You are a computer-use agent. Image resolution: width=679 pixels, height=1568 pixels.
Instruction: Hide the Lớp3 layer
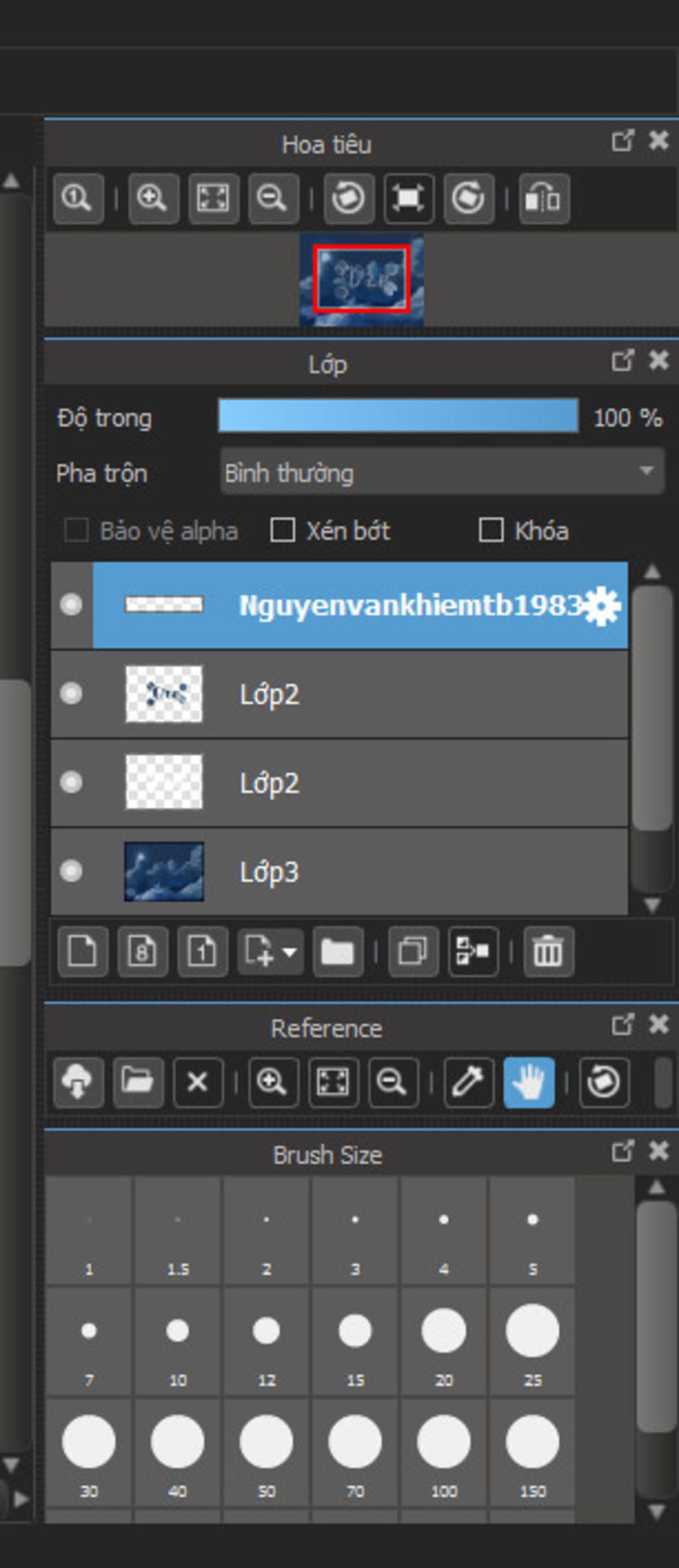click(x=71, y=871)
